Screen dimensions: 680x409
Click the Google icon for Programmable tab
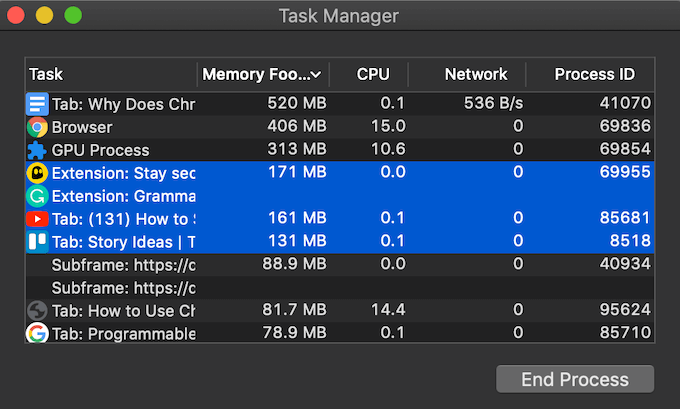[x=37, y=333]
